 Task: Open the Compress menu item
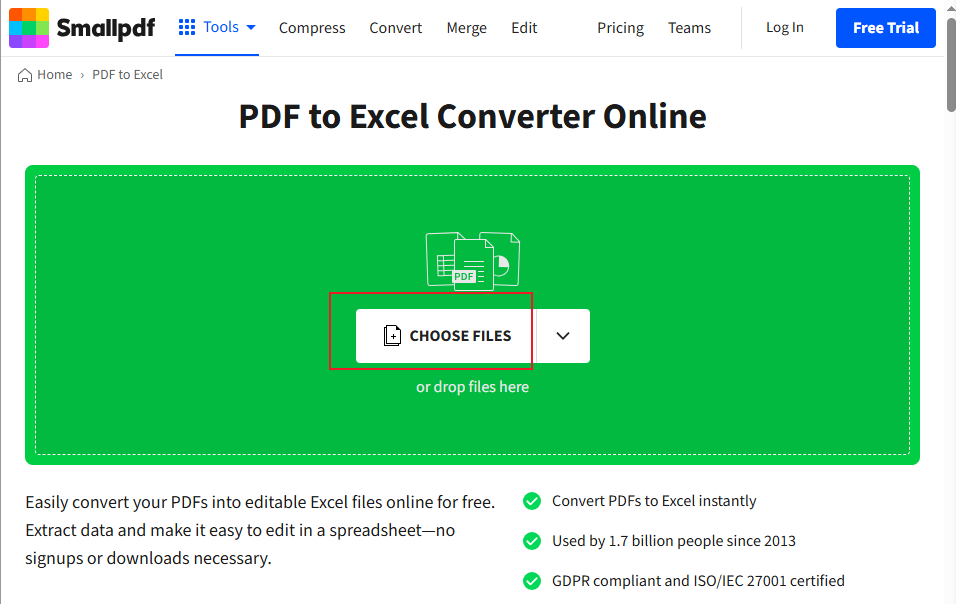pos(312,28)
